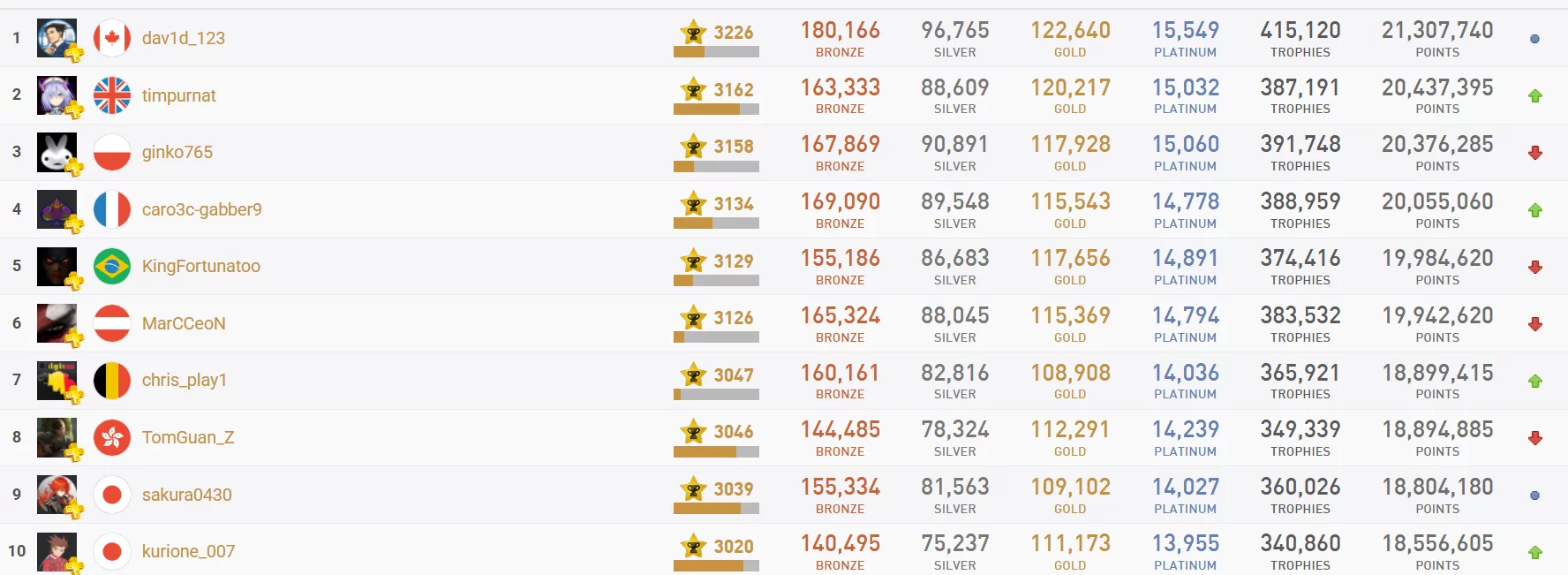Click the Belgium flag beside chris_play1

coord(112,381)
